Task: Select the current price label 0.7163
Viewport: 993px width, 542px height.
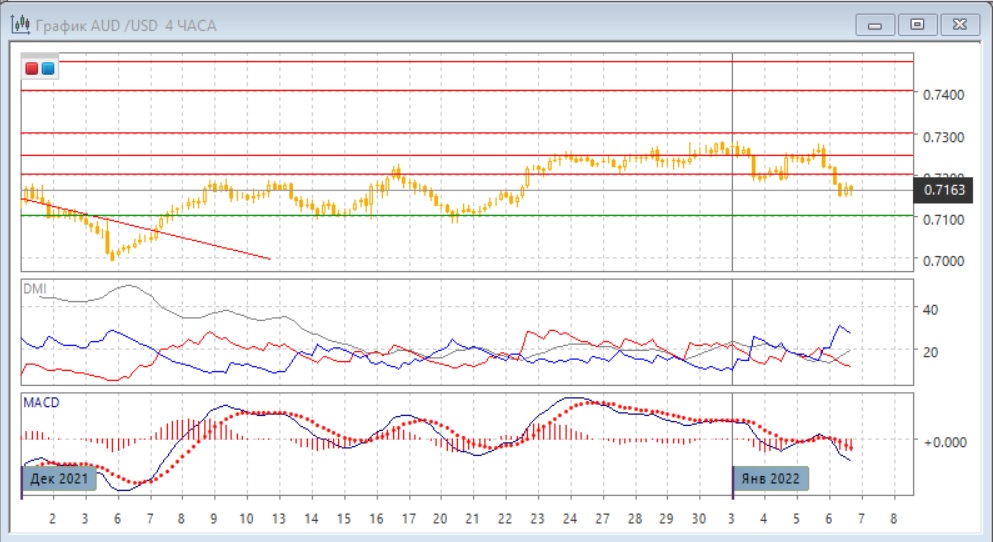Action: pos(943,190)
